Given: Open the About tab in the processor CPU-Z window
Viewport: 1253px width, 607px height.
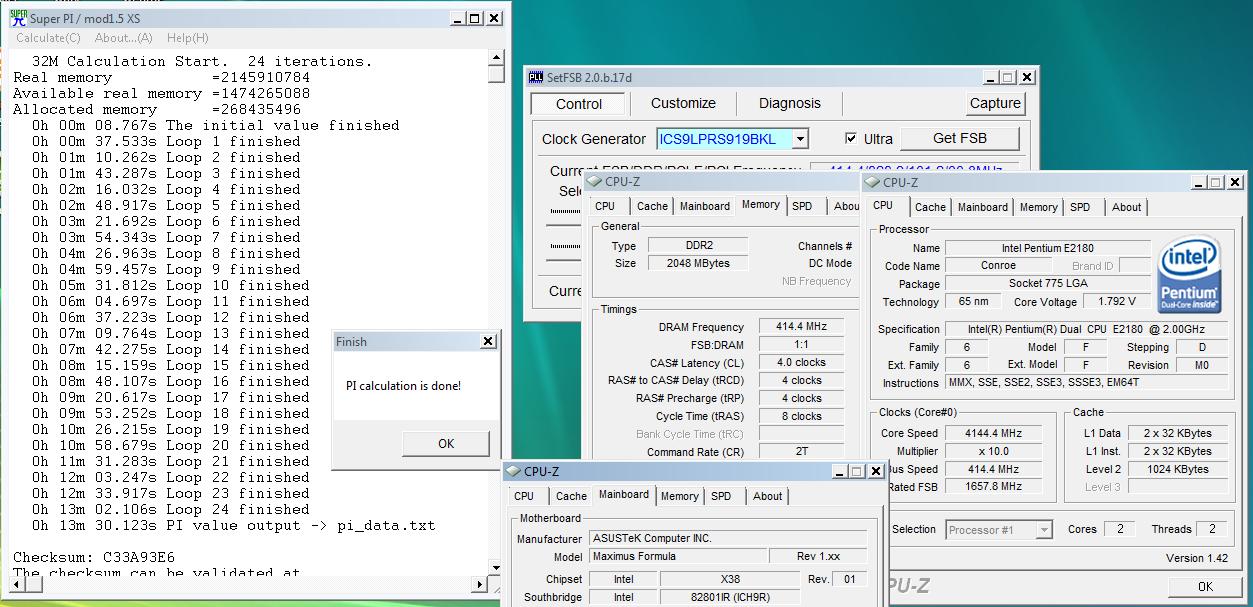Looking at the screenshot, I should pyautogui.click(x=1127, y=207).
